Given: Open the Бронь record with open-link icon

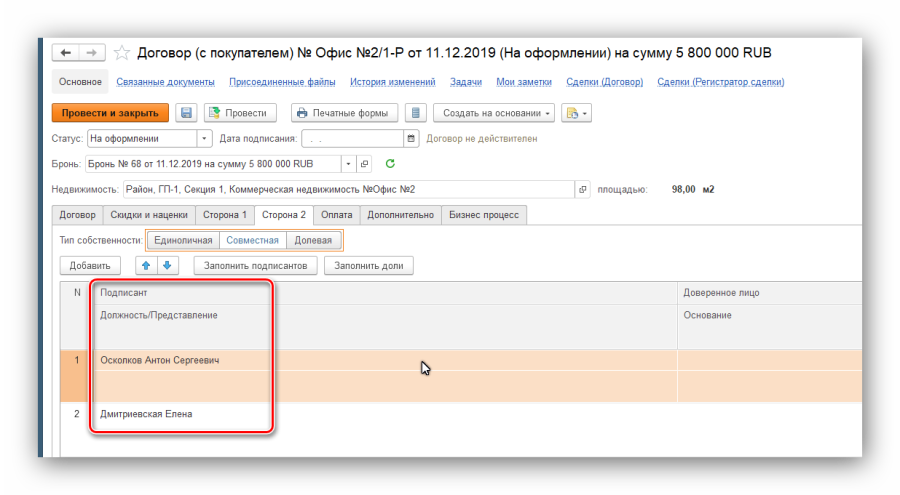Looking at the screenshot, I should (364, 164).
